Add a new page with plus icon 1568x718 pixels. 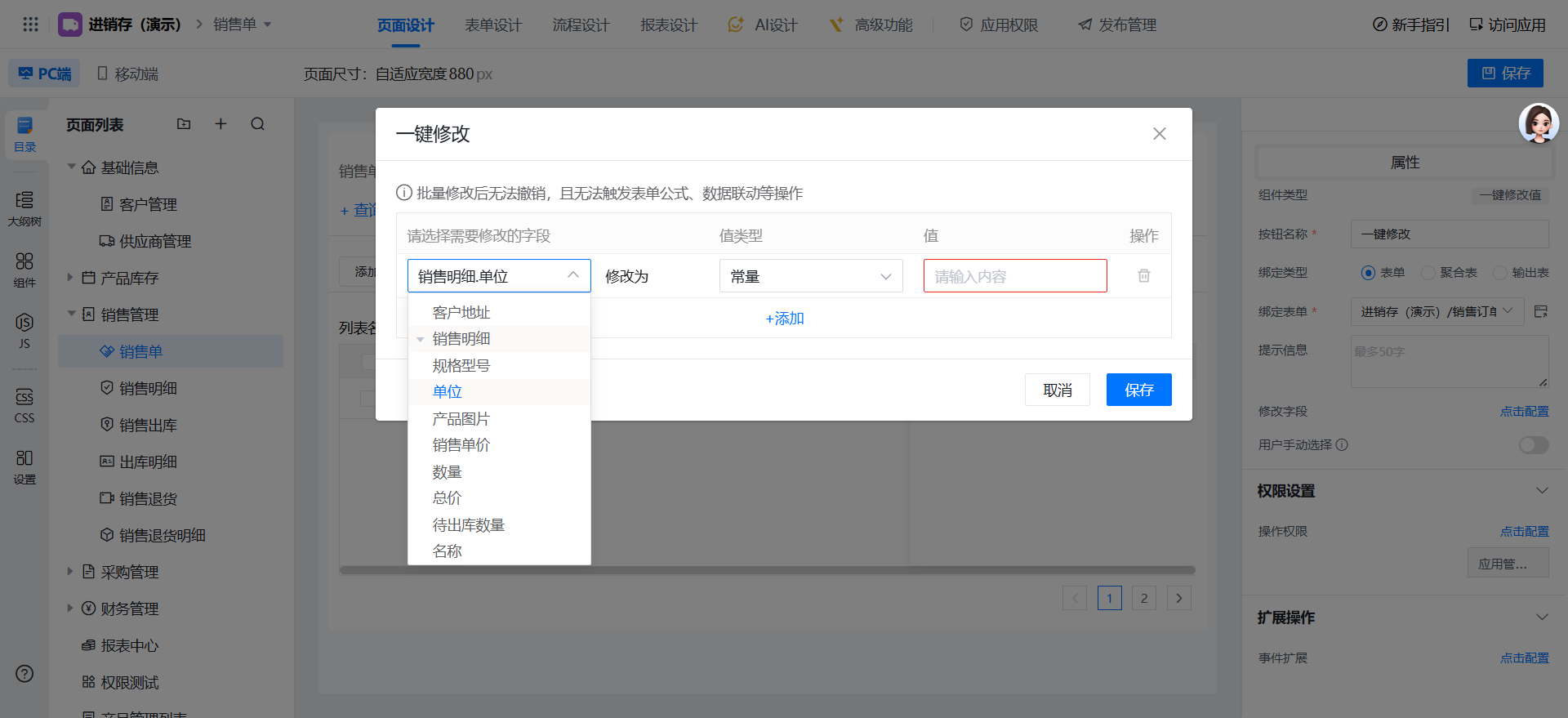[220, 124]
